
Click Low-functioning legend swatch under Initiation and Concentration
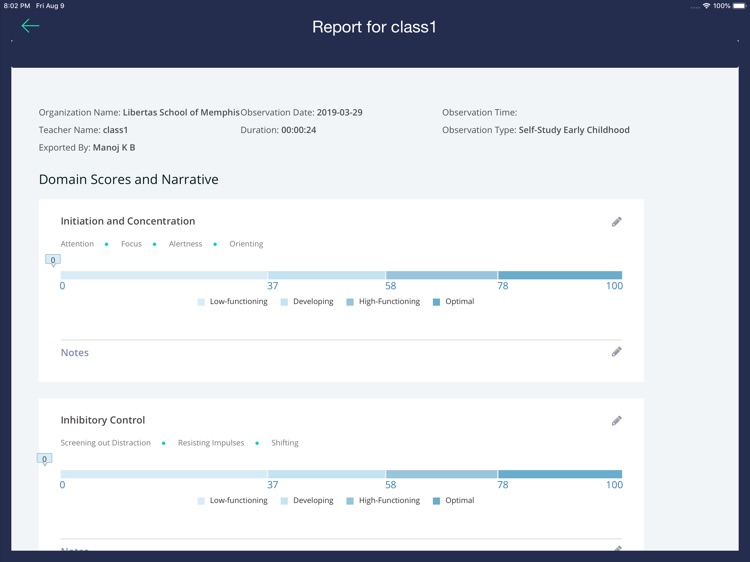pos(201,302)
